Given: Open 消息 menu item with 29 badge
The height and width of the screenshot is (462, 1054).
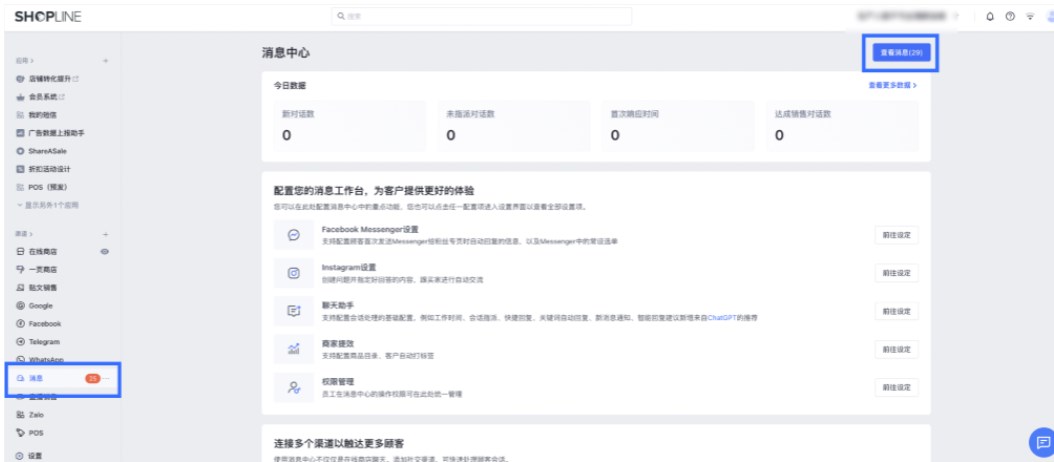Looking at the screenshot, I should click(x=36, y=379).
